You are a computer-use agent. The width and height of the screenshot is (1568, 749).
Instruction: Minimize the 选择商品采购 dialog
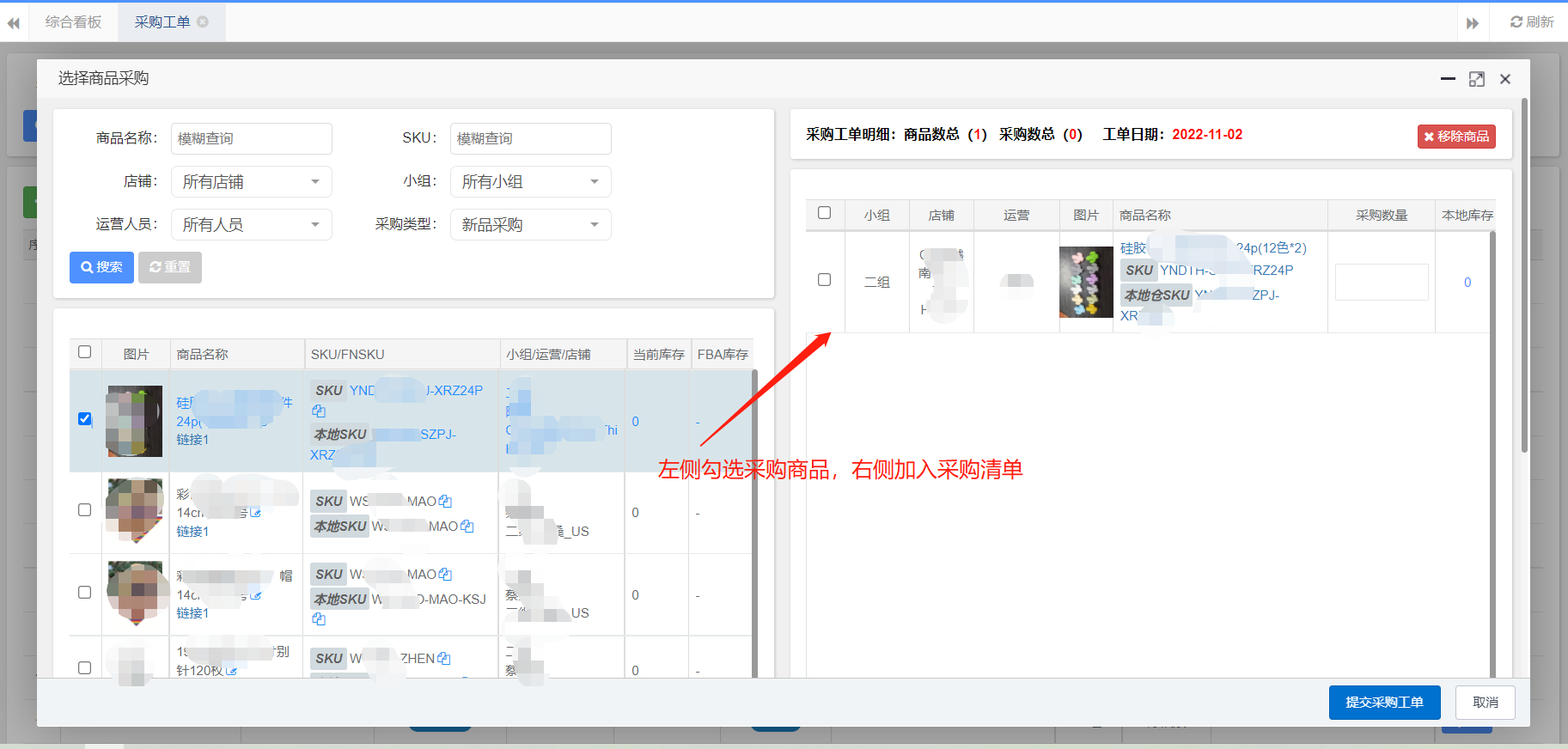pyautogui.click(x=1448, y=79)
